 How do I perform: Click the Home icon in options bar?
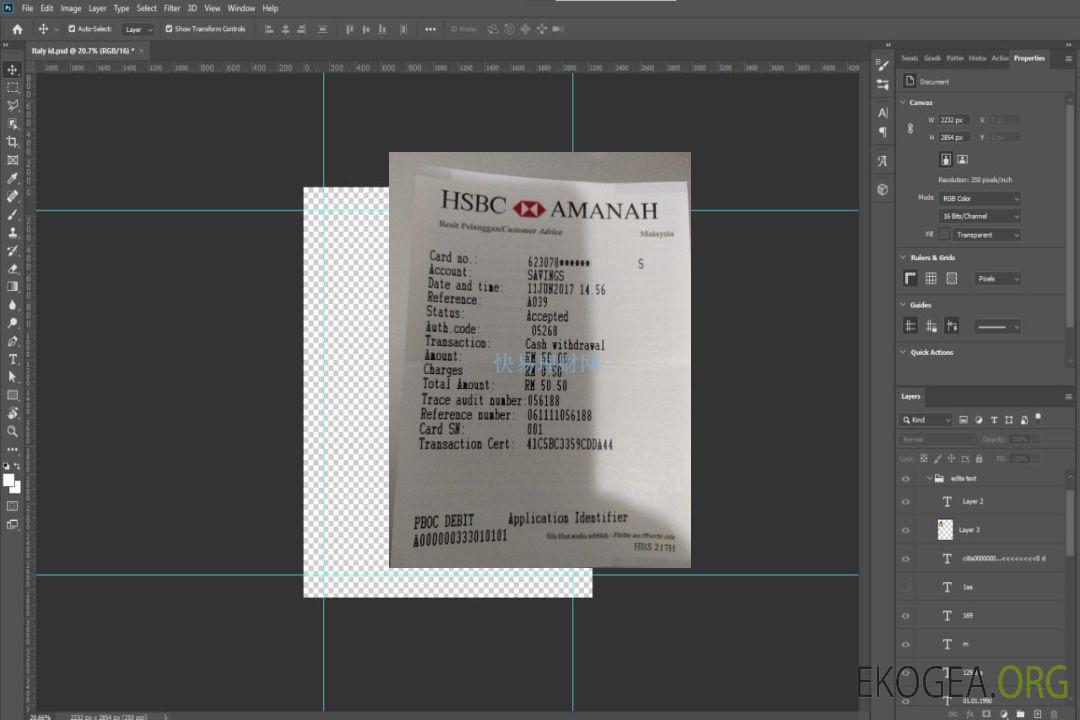click(17, 29)
